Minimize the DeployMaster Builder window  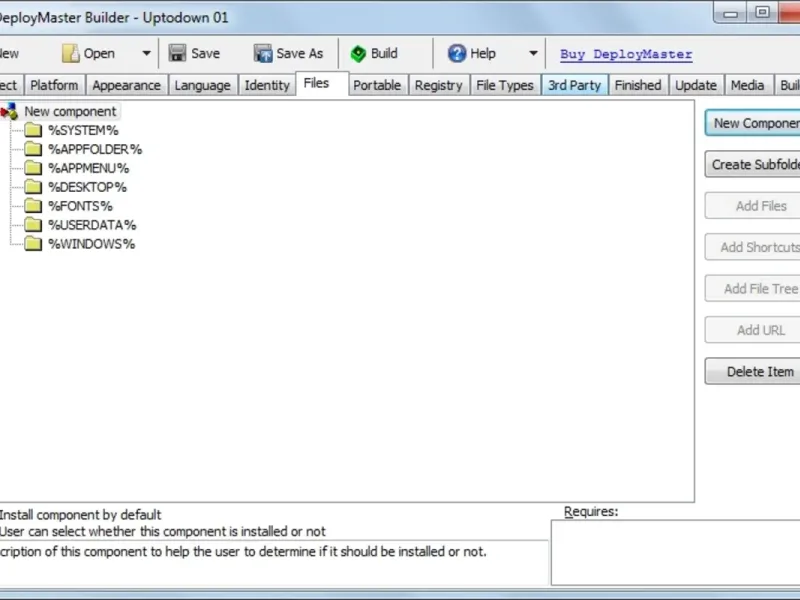click(x=731, y=12)
